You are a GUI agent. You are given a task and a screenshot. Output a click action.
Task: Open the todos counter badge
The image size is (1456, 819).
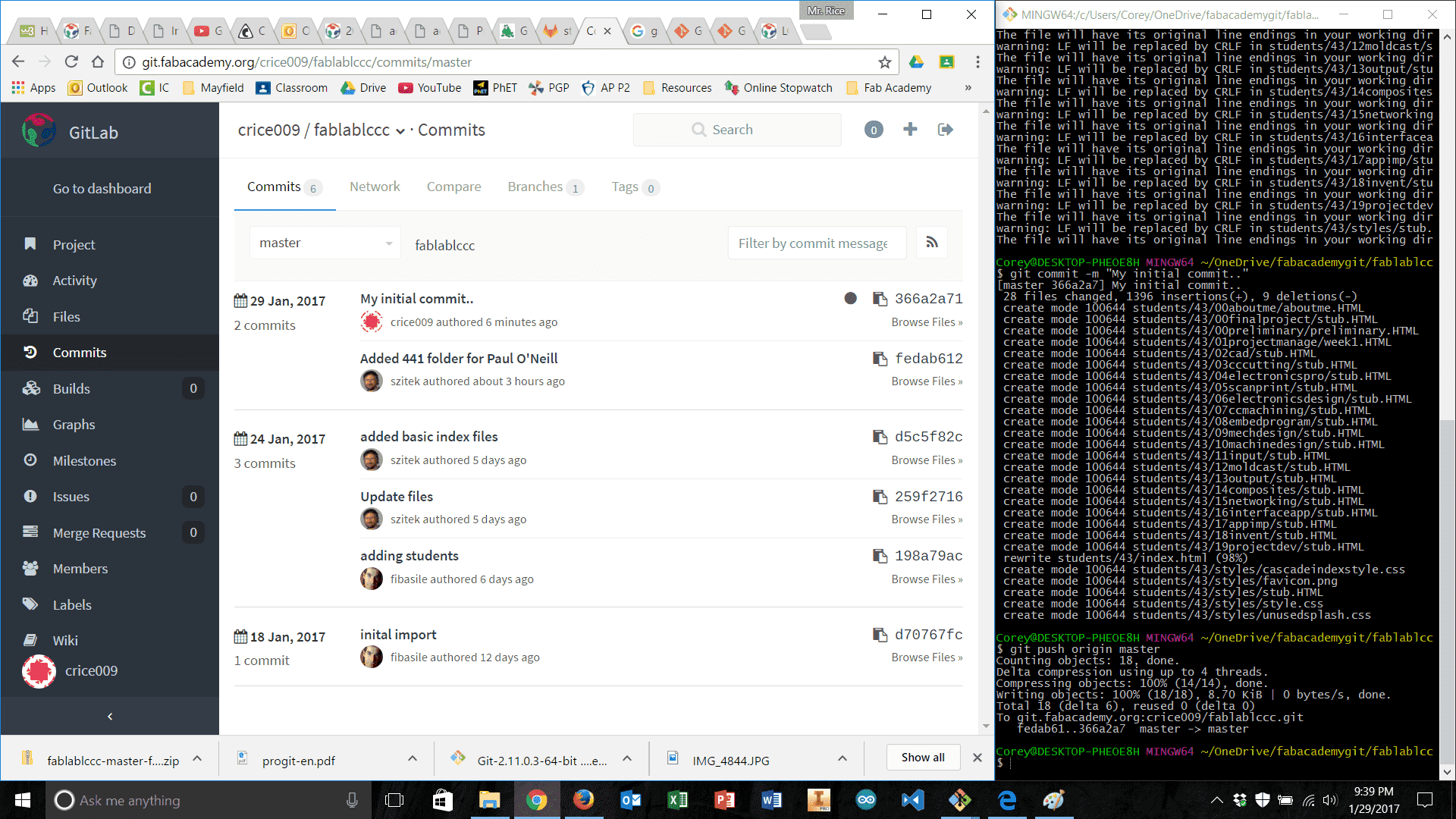coord(874,130)
